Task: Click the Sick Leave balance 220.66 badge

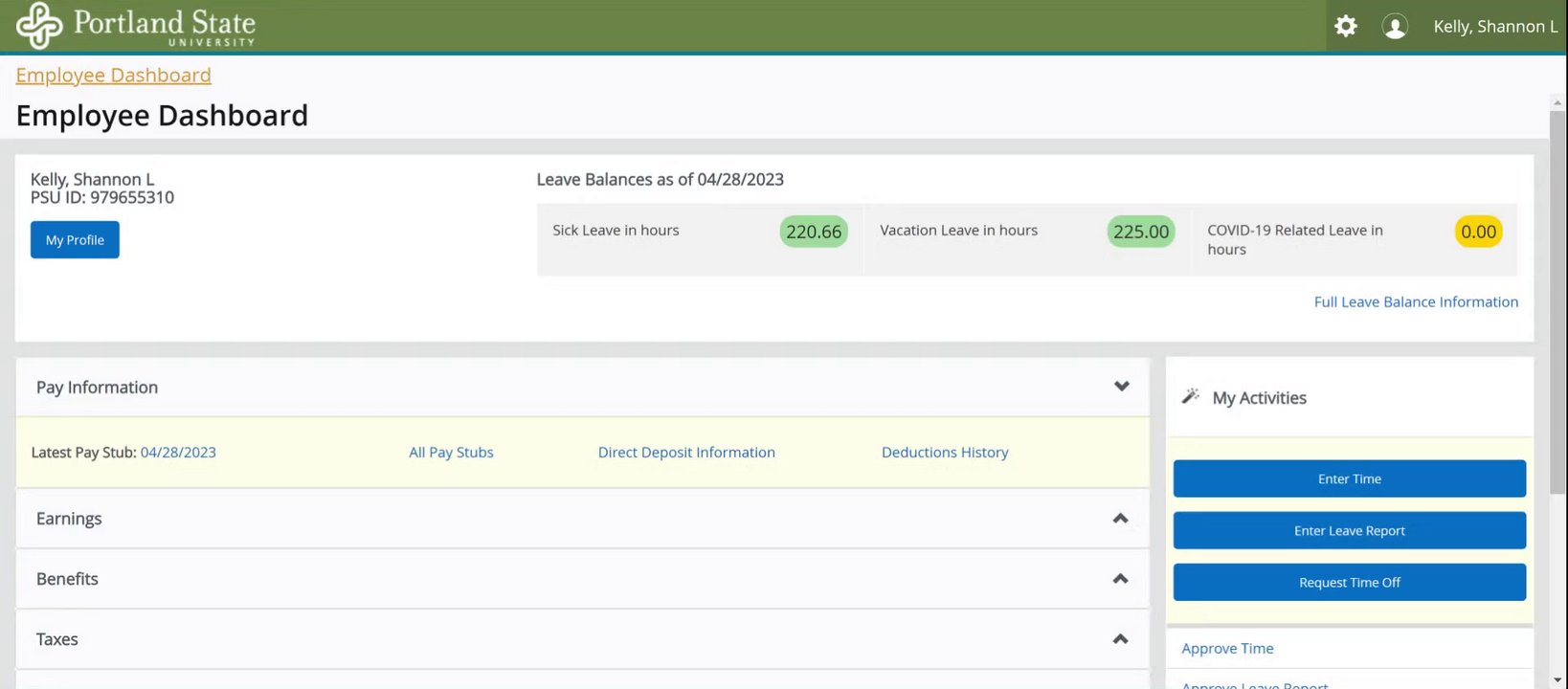Action: pos(814,232)
